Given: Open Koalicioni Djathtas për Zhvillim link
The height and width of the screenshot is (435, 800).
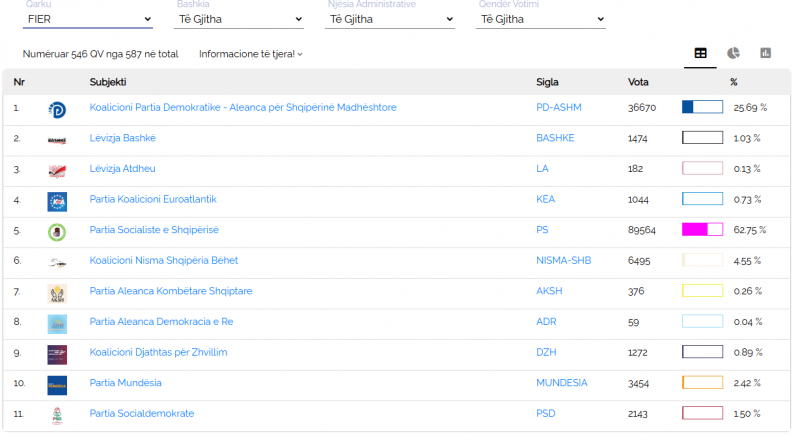Looking at the screenshot, I should pyautogui.click(x=158, y=352).
